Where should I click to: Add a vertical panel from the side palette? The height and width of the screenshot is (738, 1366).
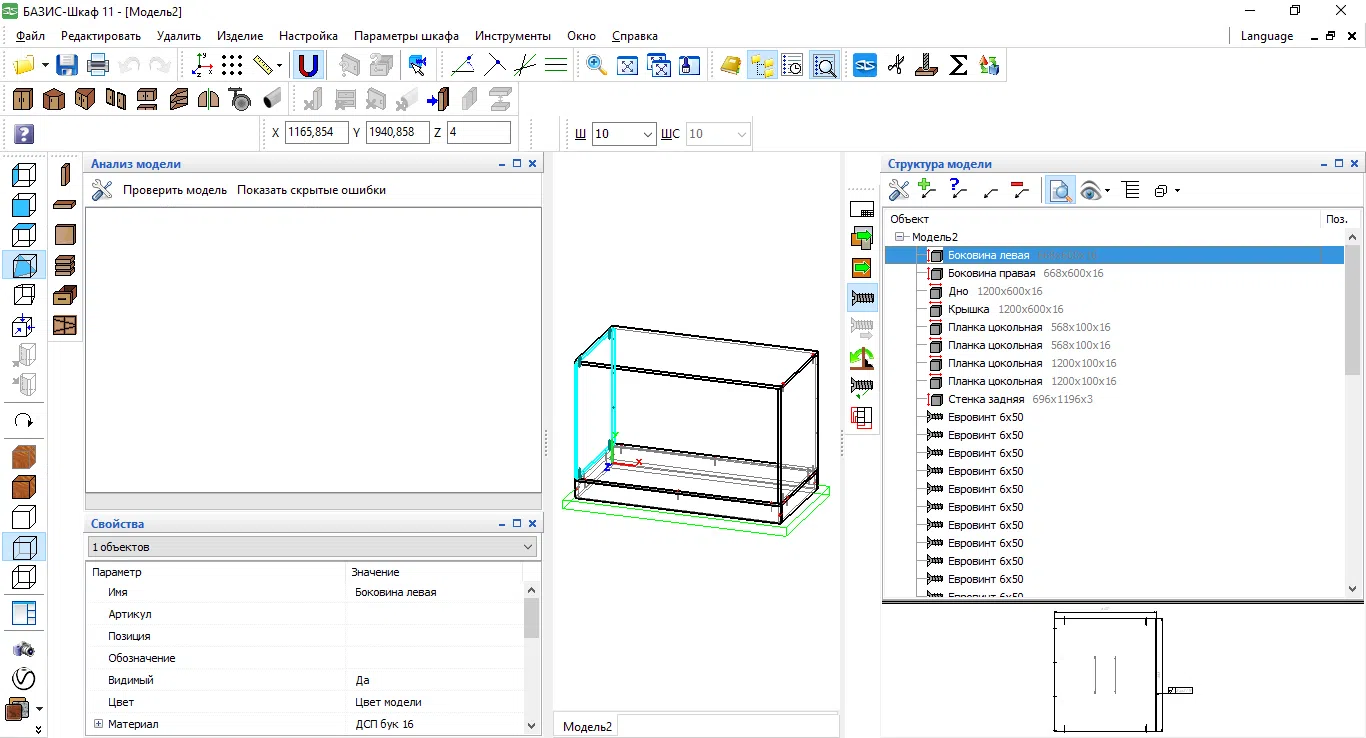[x=65, y=175]
